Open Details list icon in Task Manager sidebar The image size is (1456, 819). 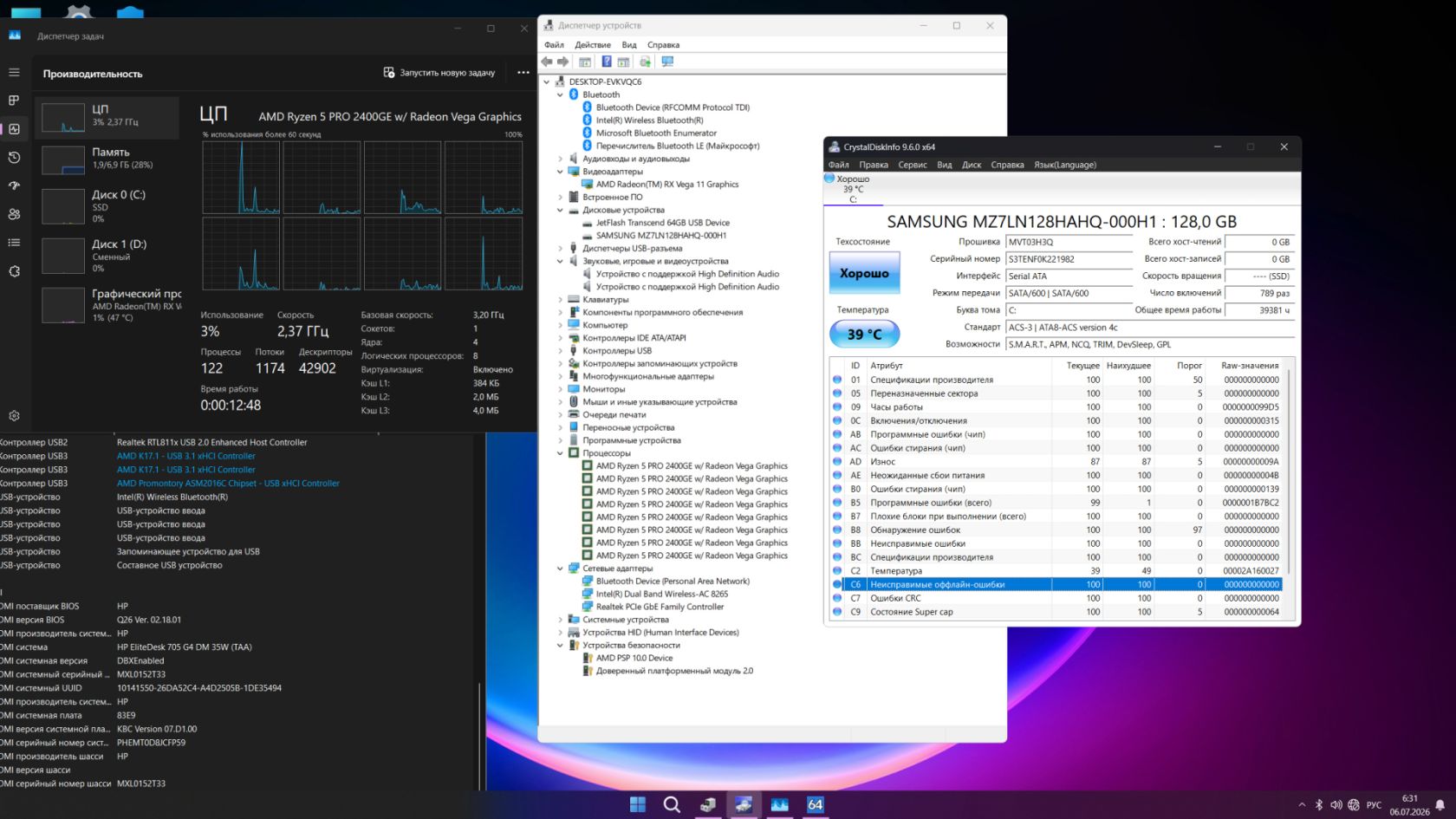pyautogui.click(x=14, y=243)
